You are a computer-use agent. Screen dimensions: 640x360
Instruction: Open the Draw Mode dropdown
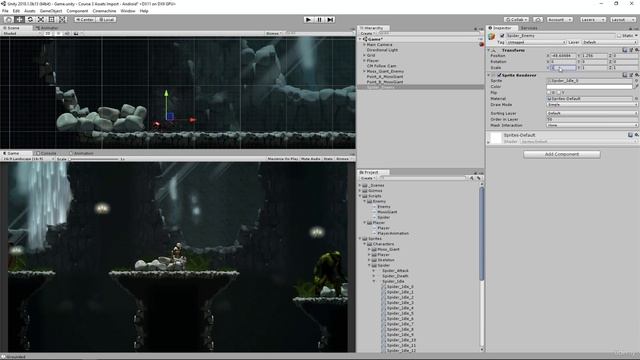(x=592, y=105)
